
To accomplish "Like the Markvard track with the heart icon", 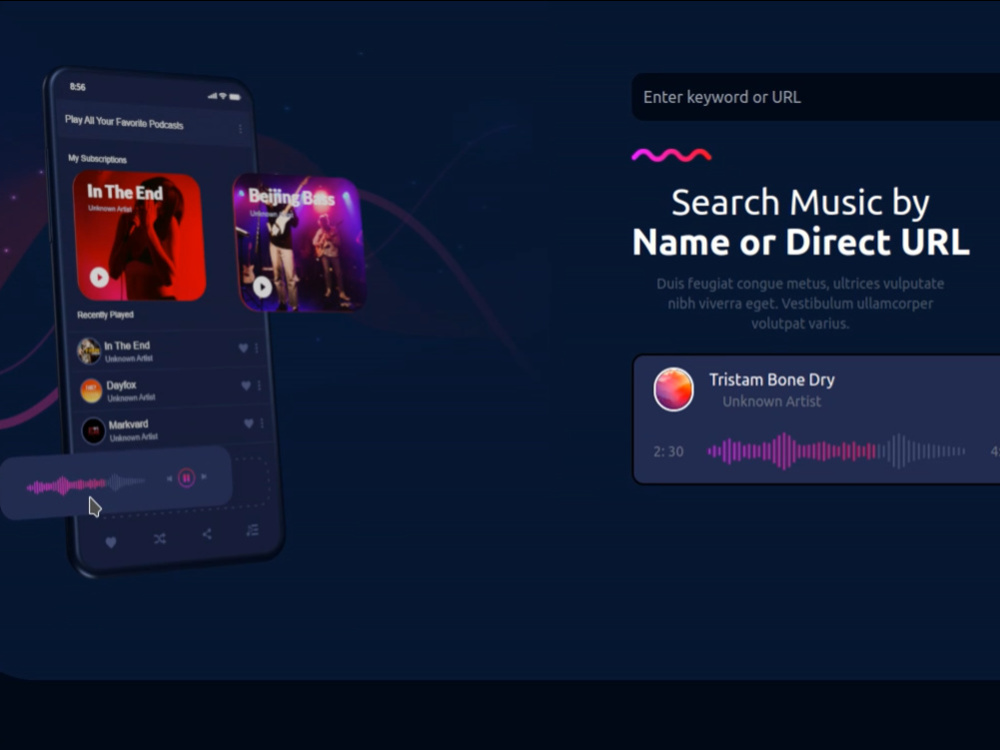I will click(x=249, y=423).
